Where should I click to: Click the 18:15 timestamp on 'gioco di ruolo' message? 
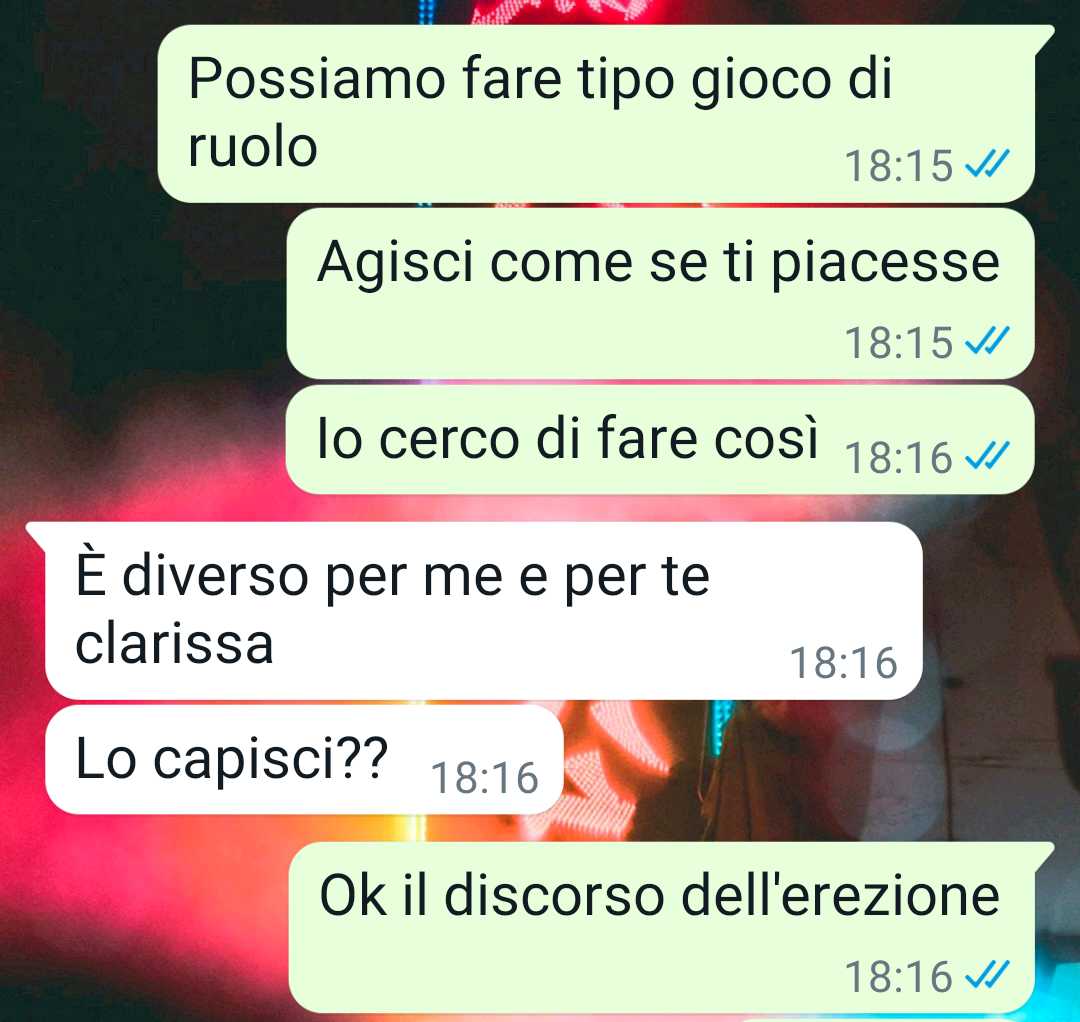tap(899, 166)
